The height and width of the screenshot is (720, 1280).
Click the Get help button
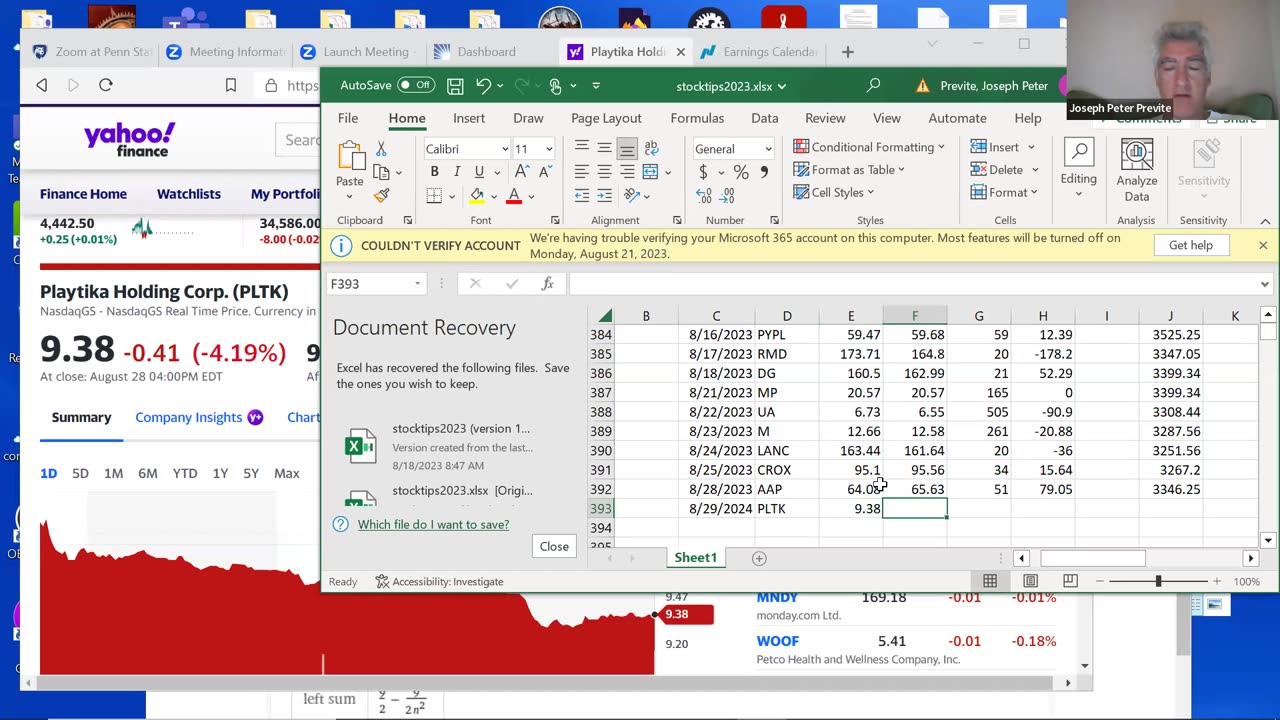pos(1190,245)
